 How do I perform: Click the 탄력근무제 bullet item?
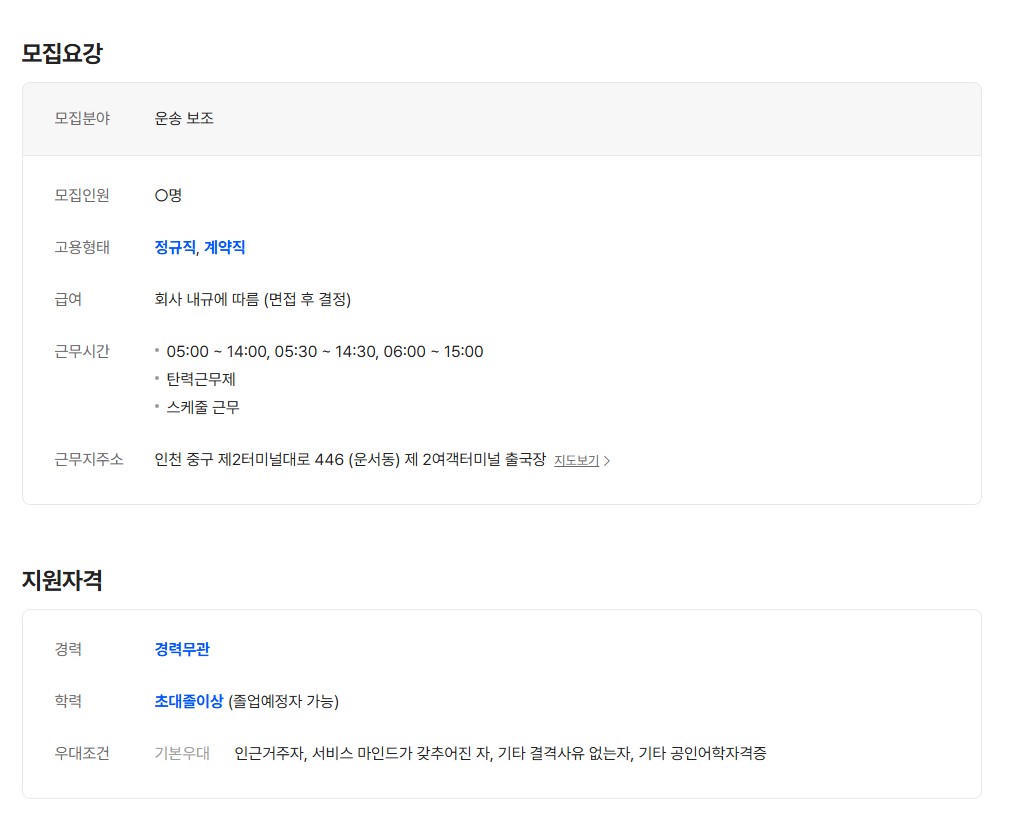pos(201,379)
